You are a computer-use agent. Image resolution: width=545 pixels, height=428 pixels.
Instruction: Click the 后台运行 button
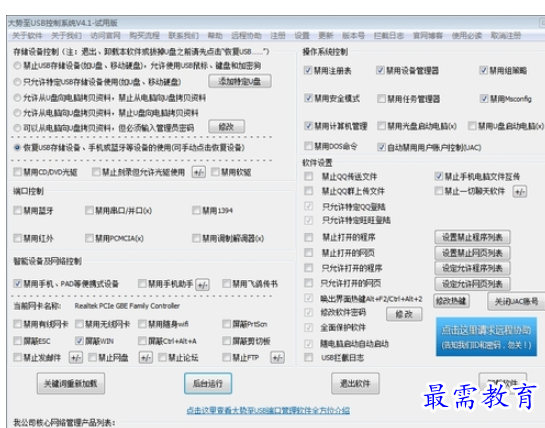(208, 383)
